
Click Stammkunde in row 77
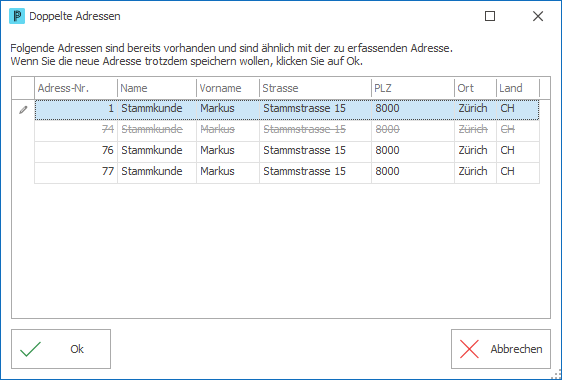(x=157, y=172)
